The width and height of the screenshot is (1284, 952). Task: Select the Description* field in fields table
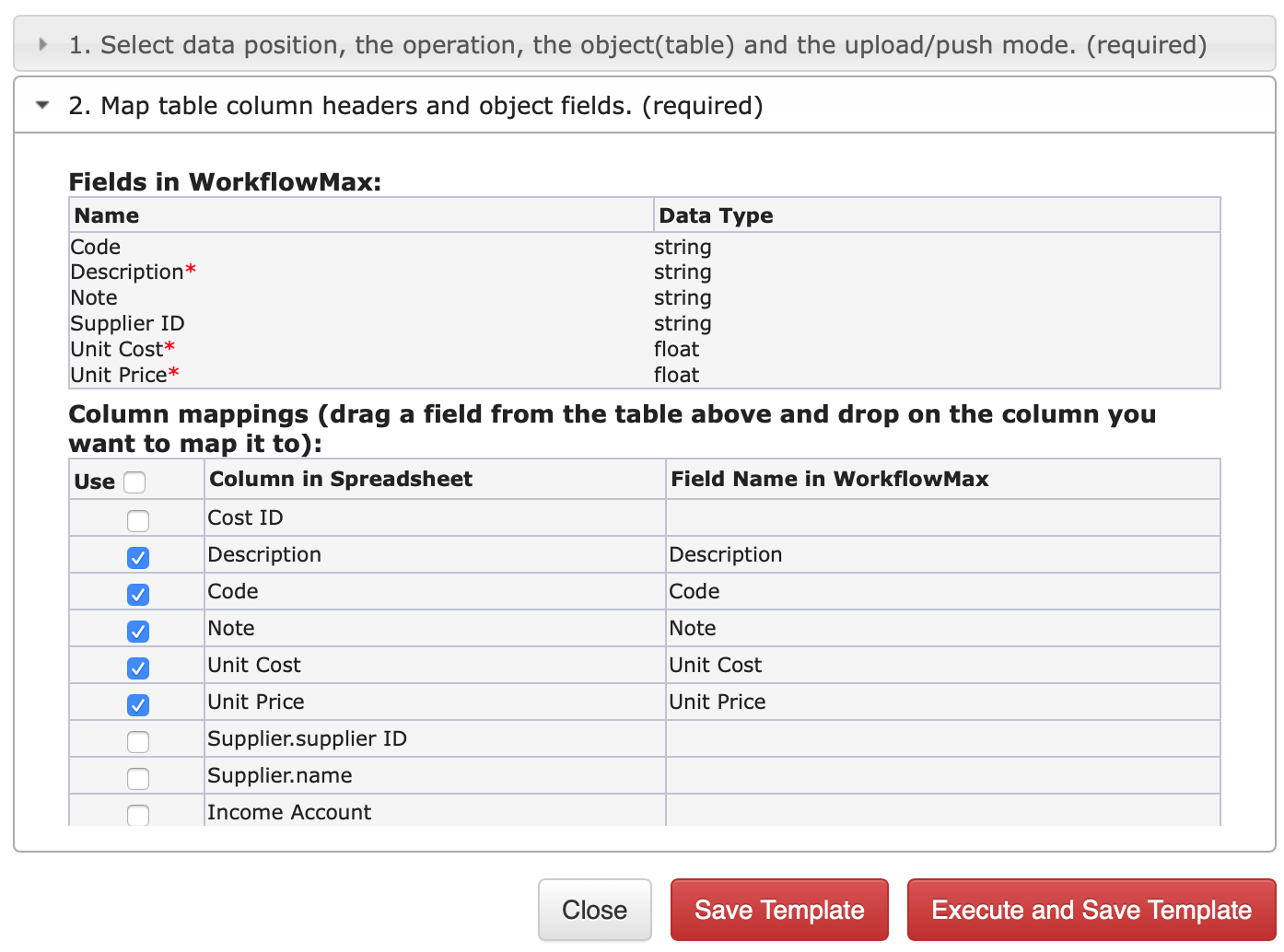[133, 272]
